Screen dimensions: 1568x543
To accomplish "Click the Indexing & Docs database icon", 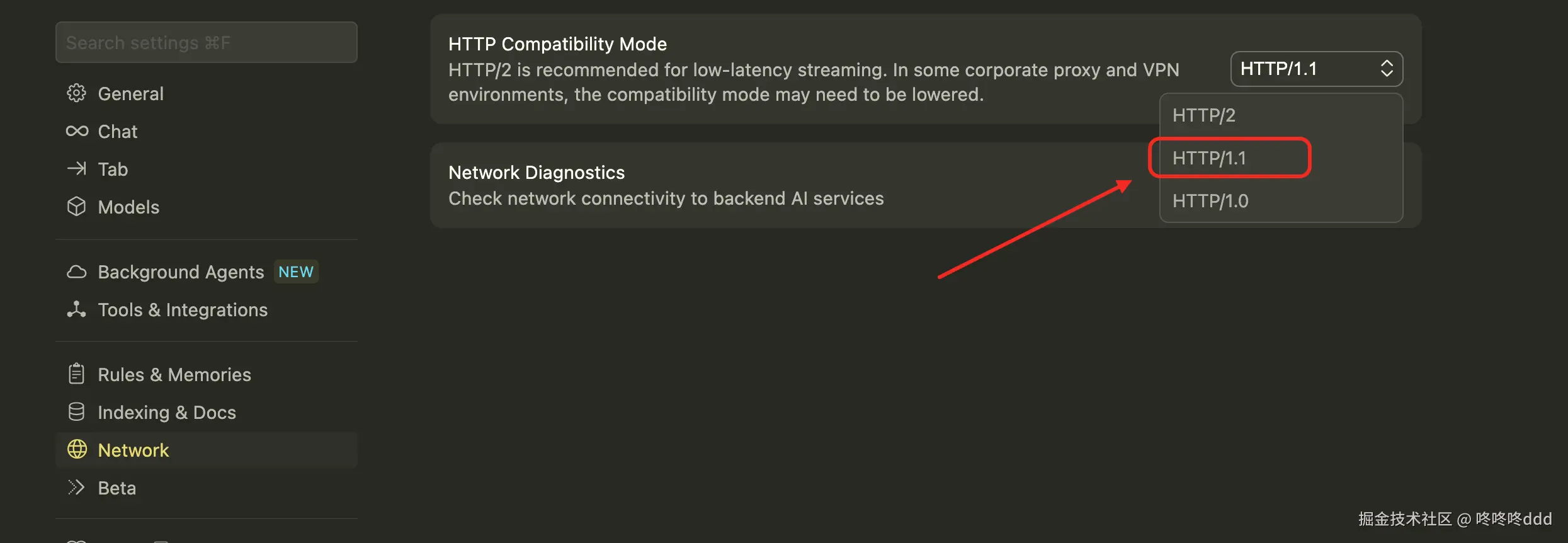I will [76, 412].
